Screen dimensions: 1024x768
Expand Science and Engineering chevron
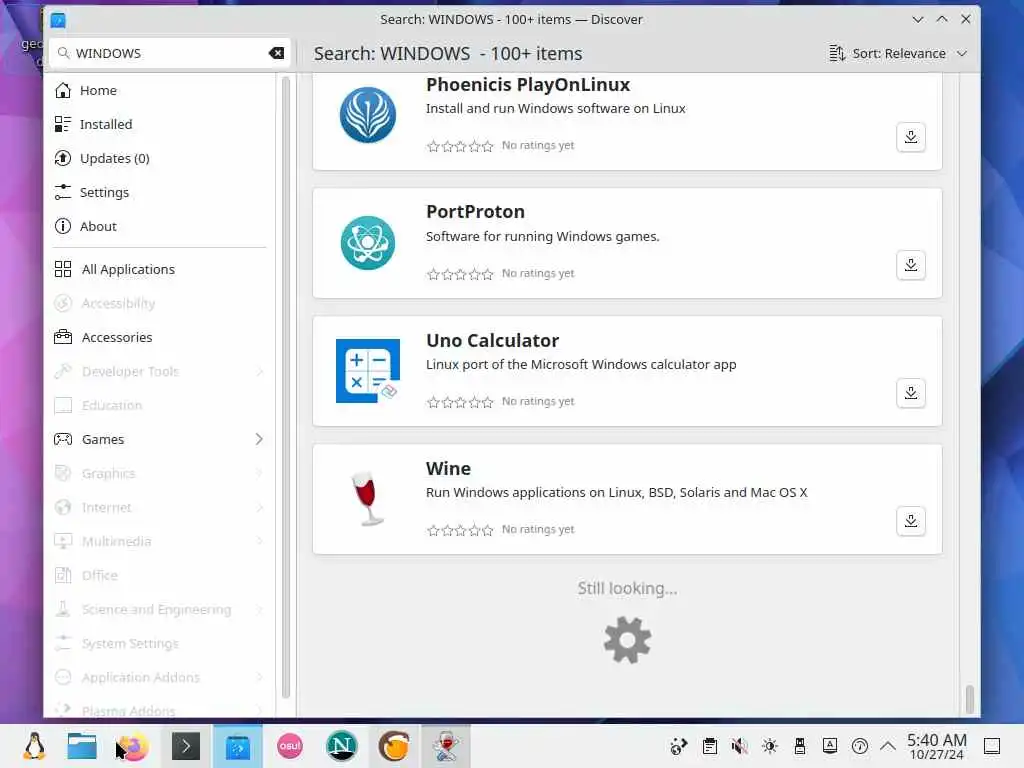coord(259,609)
